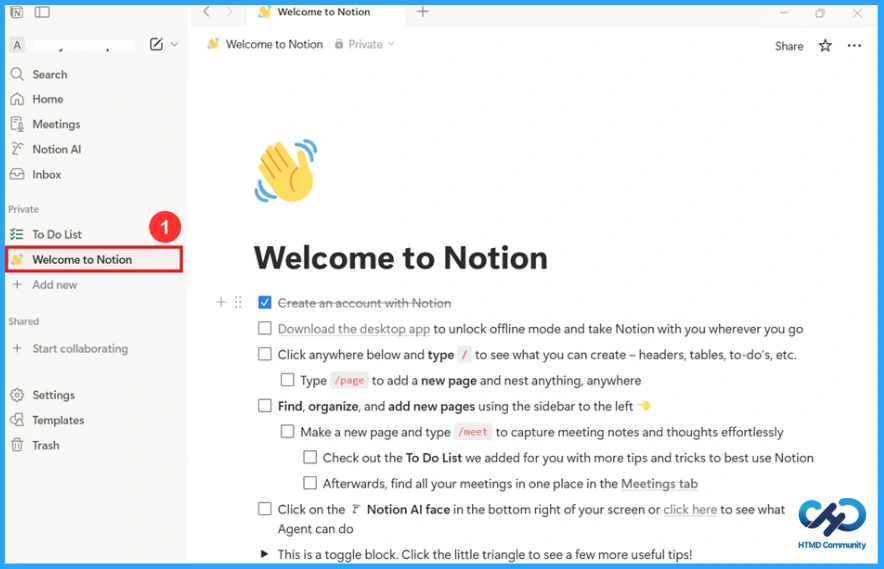Viewport: 884px width, 569px height.
Task: Favorite the page with star icon
Action: click(825, 46)
